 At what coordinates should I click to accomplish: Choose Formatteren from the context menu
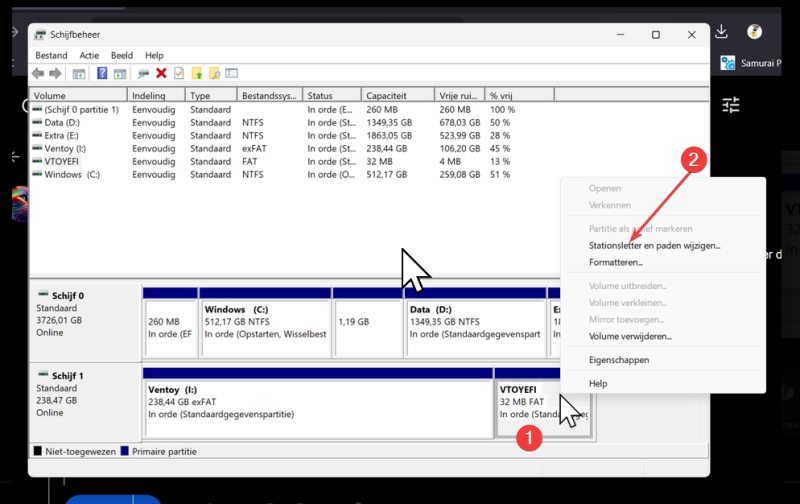615,262
